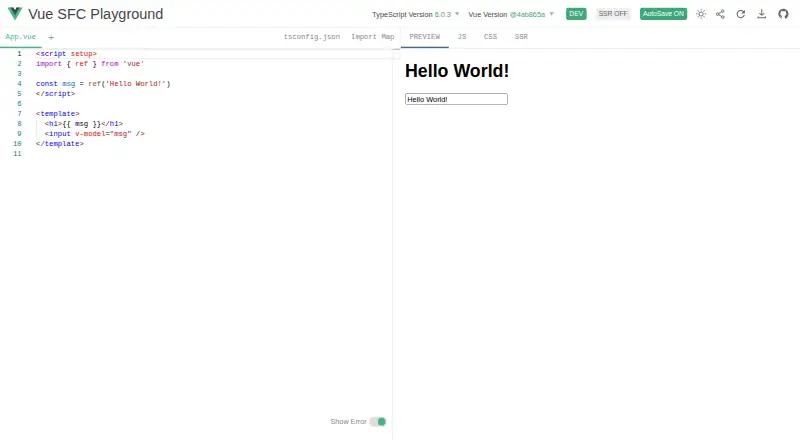Image resolution: width=800 pixels, height=440 pixels.
Task: Open the tsconfig.json tab
Action: click(312, 37)
